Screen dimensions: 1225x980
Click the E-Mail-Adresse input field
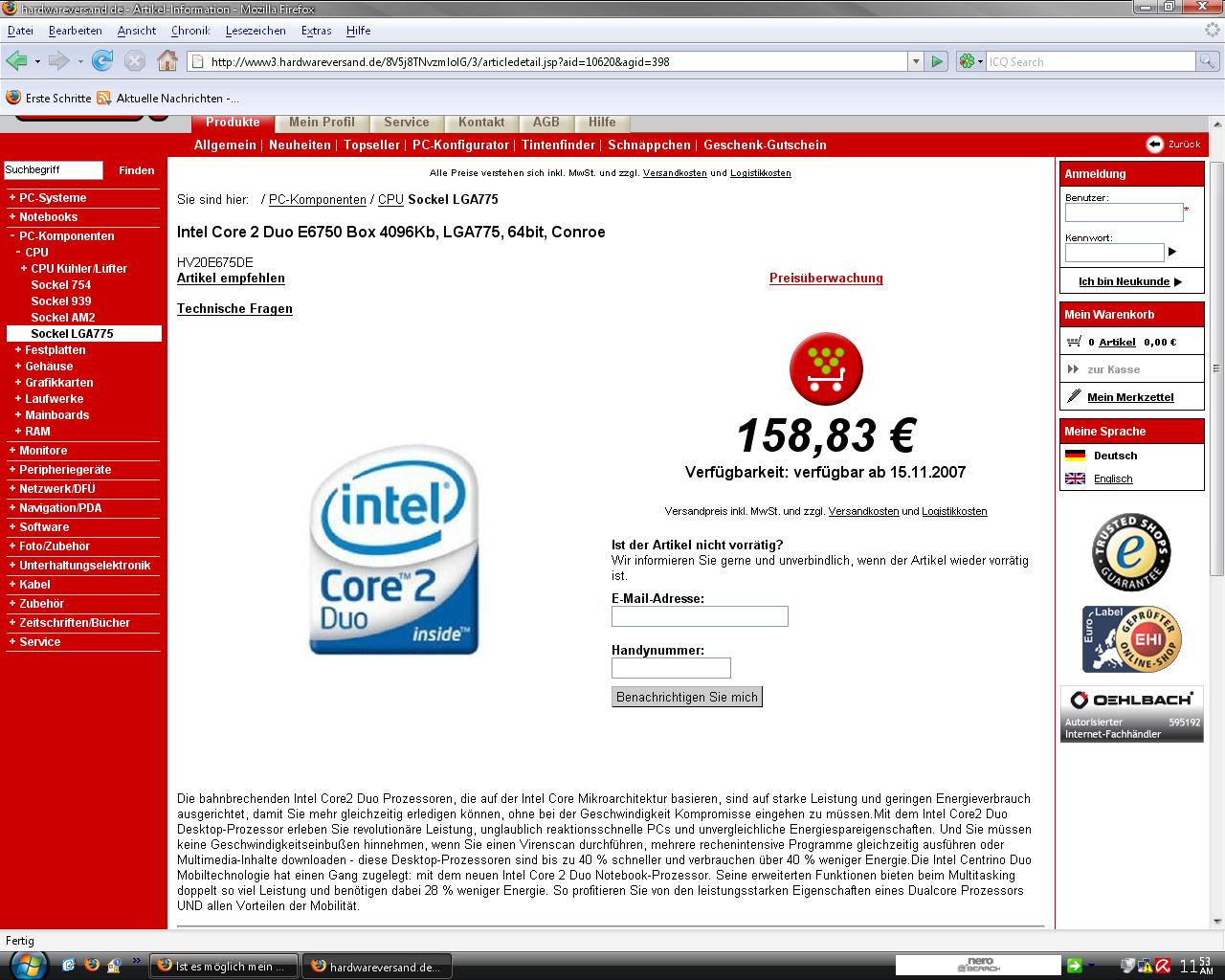coord(700,616)
